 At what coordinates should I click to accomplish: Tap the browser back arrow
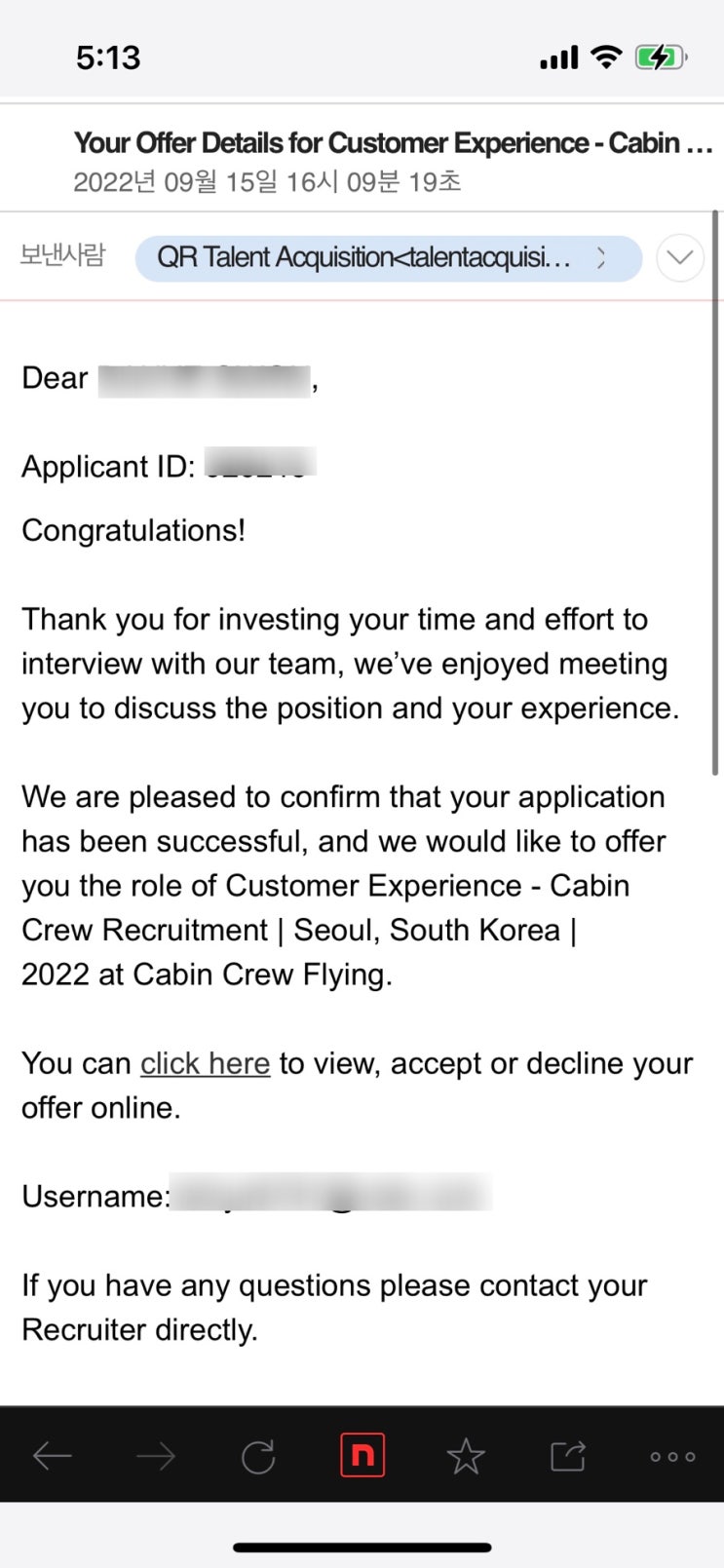(53, 1456)
